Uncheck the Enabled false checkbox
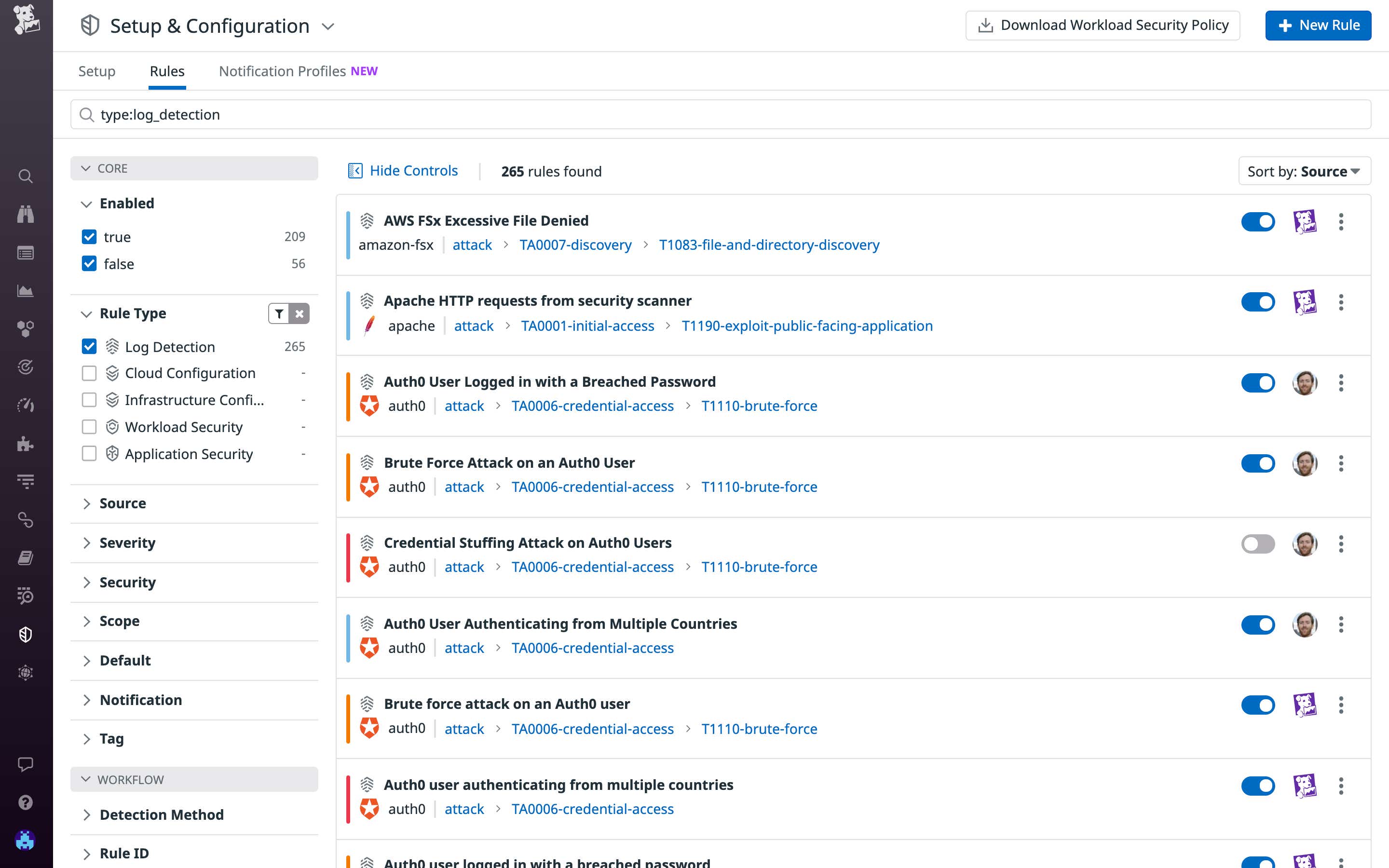 click(89, 264)
